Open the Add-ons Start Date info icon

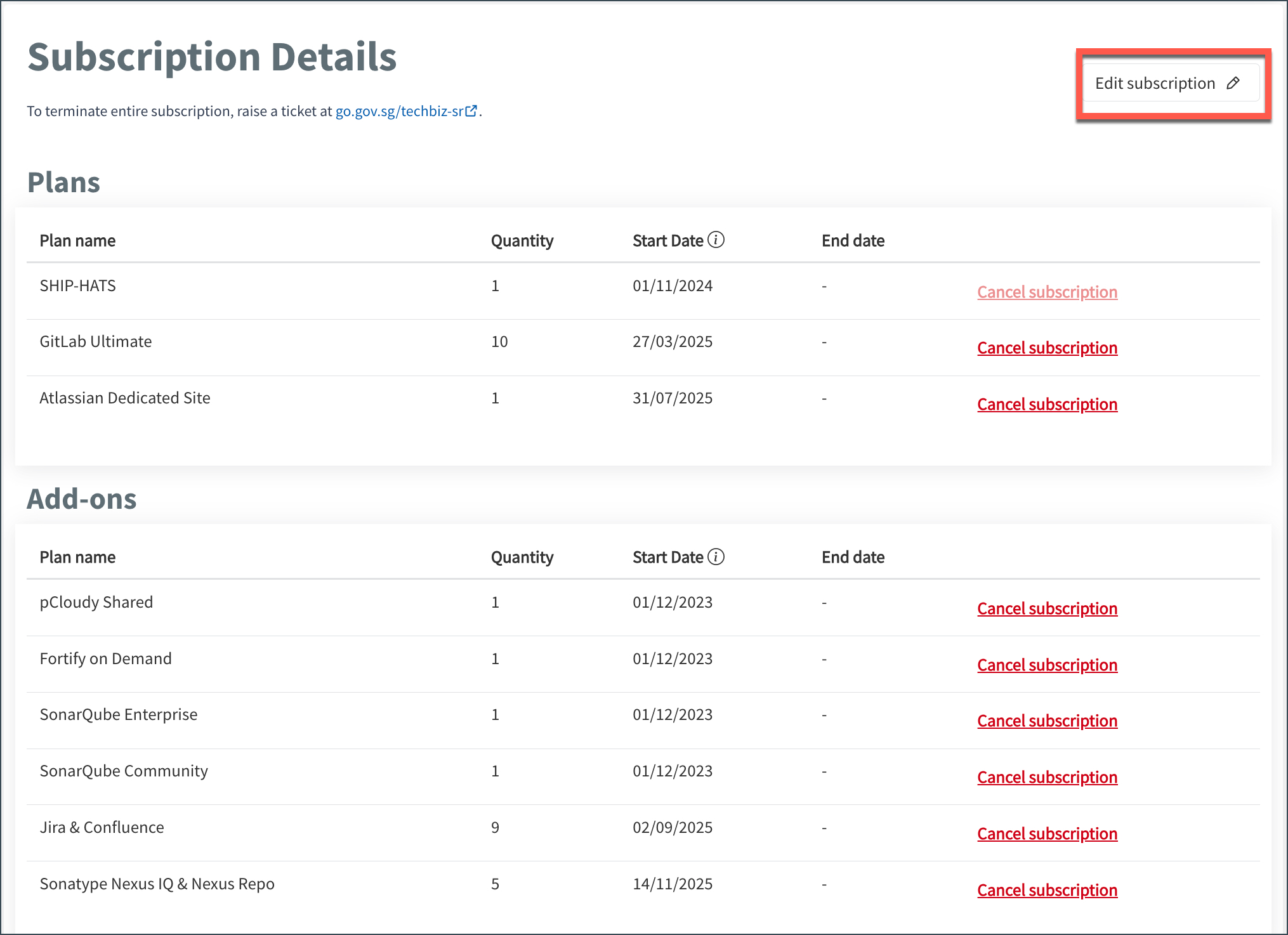coord(716,556)
